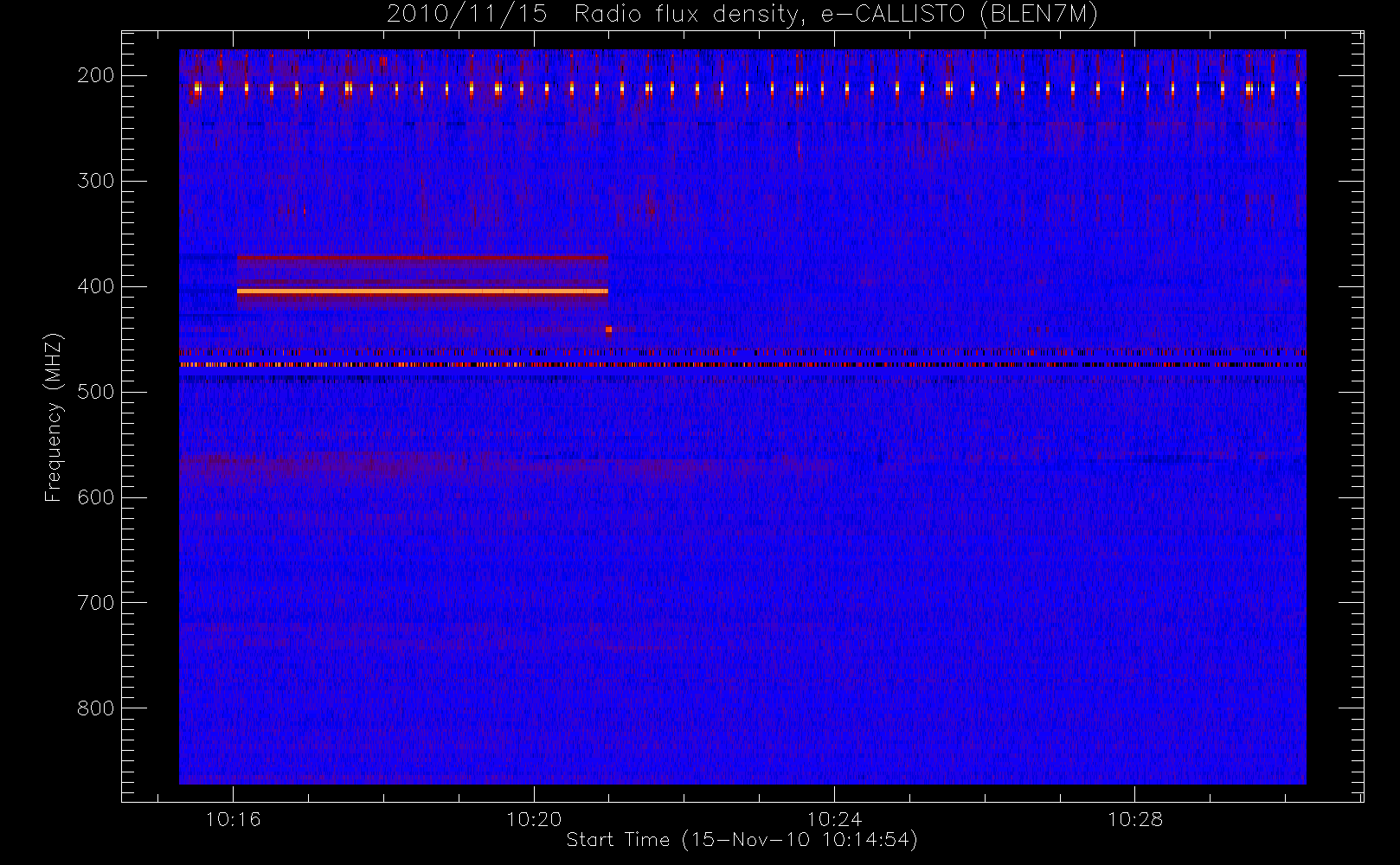Image resolution: width=1400 pixels, height=865 pixels.
Task: Click the 10:20 time tick label
Action: (x=534, y=818)
